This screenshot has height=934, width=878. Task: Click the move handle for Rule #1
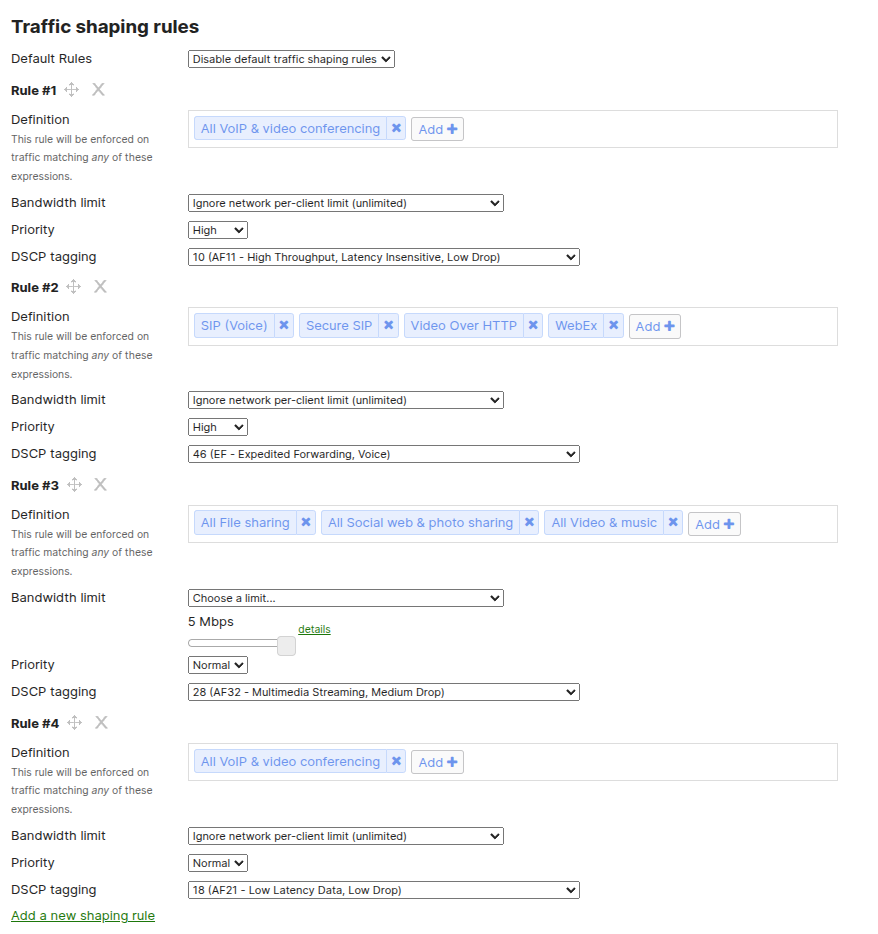coord(71,90)
